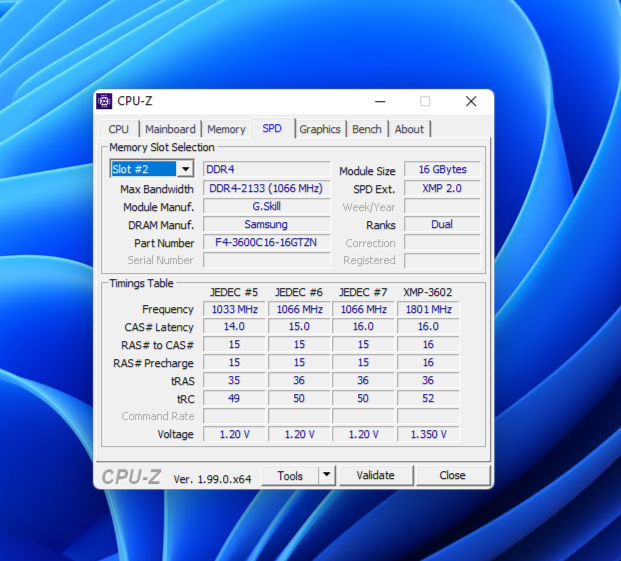The height and width of the screenshot is (561, 621).
Task: Click the DDR4 memory type field
Action: pos(267,169)
